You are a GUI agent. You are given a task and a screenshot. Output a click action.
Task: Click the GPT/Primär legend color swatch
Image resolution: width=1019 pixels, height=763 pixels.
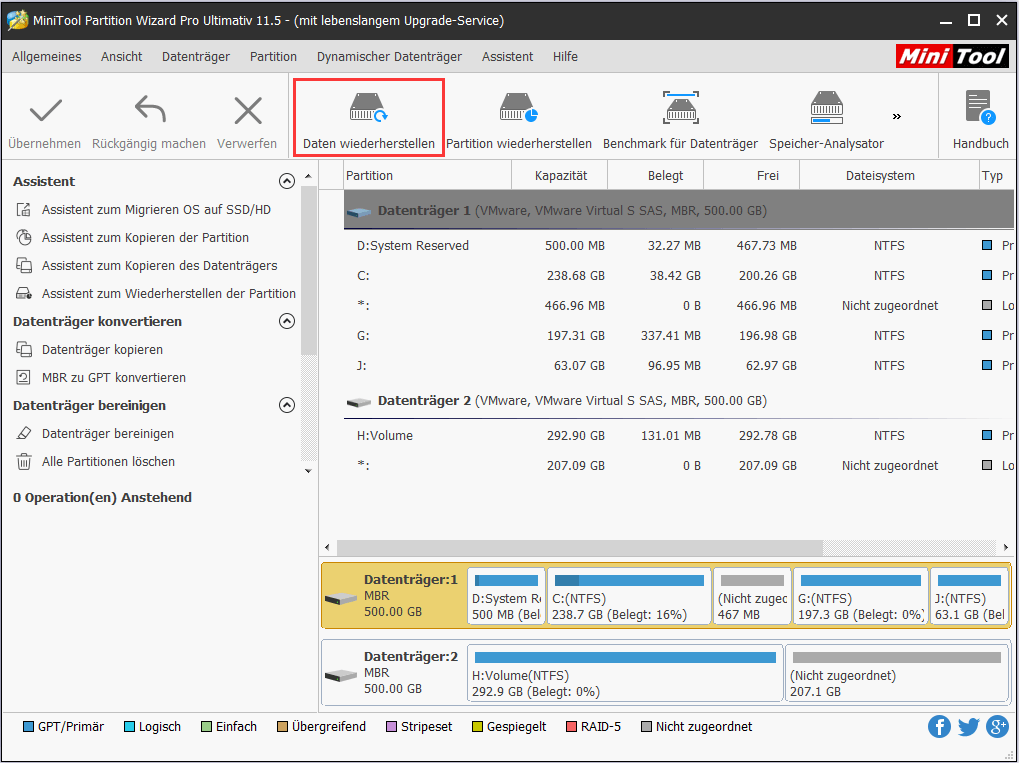[28, 727]
